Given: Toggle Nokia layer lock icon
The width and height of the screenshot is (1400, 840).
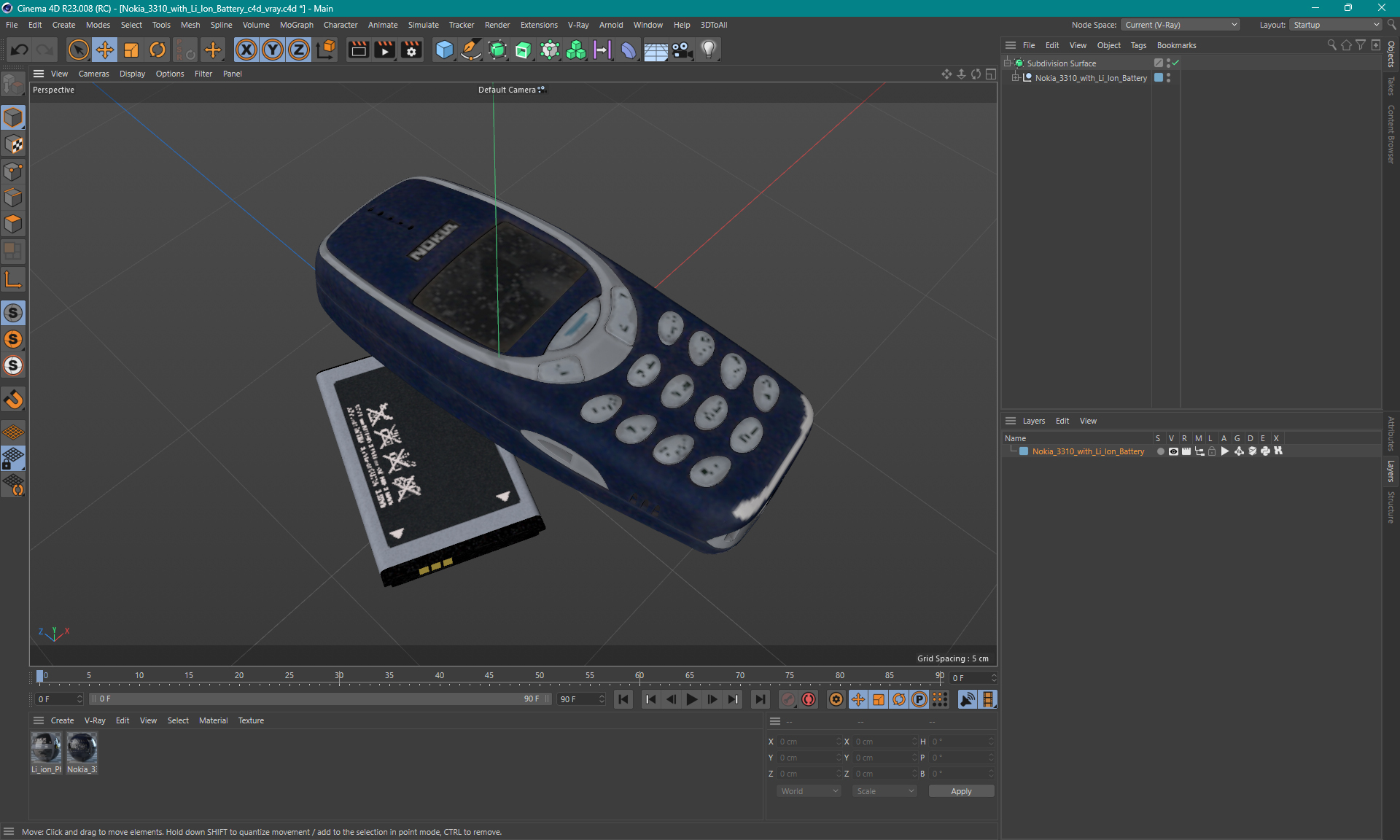Looking at the screenshot, I should click(x=1212, y=451).
